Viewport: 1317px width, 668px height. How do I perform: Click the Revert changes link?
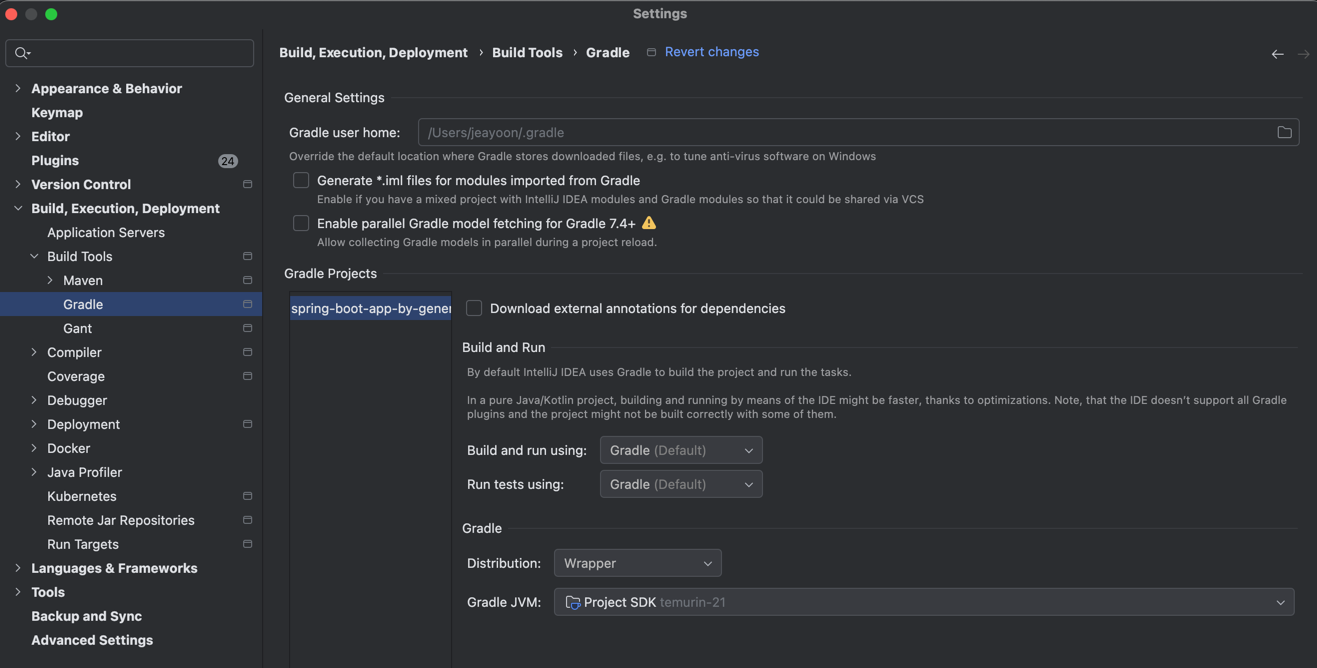(x=711, y=52)
